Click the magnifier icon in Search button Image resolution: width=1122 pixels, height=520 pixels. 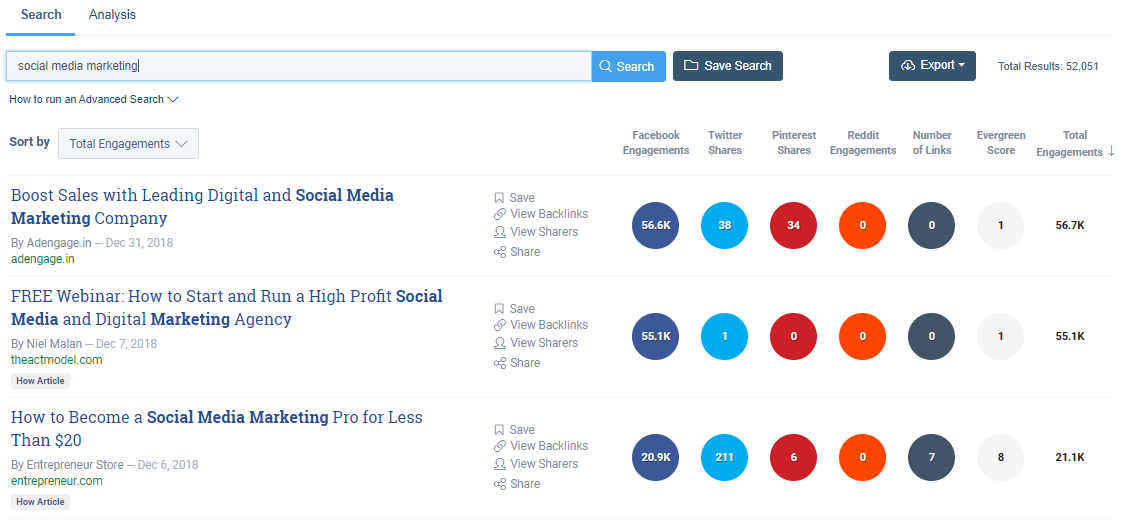pyautogui.click(x=605, y=67)
